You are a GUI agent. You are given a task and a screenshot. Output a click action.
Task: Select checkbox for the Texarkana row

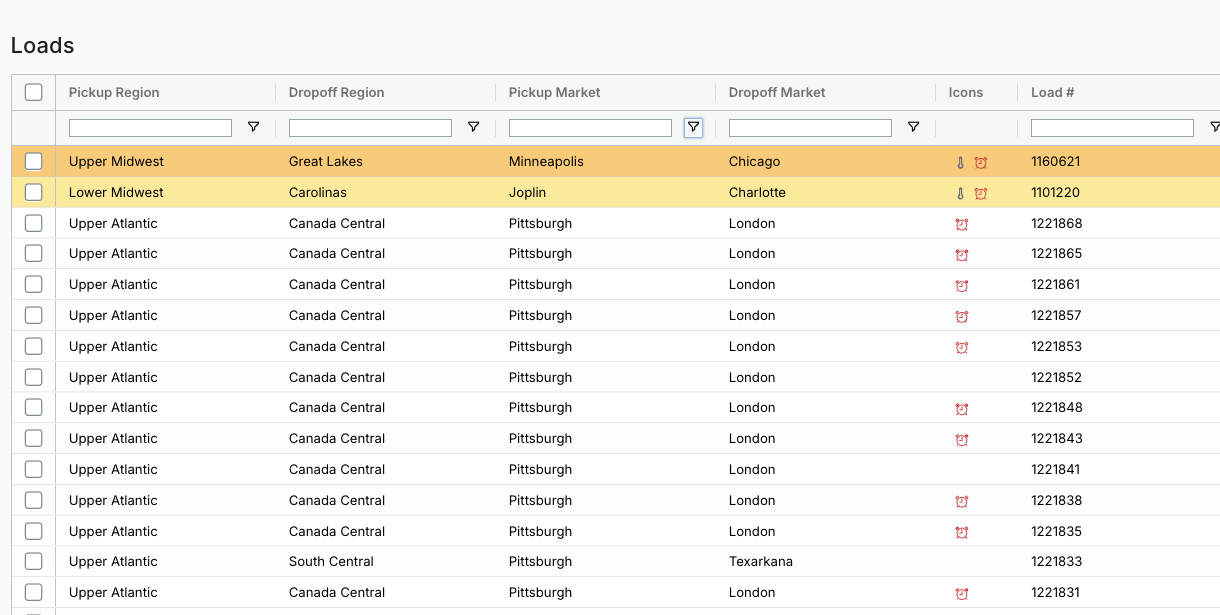pos(34,561)
